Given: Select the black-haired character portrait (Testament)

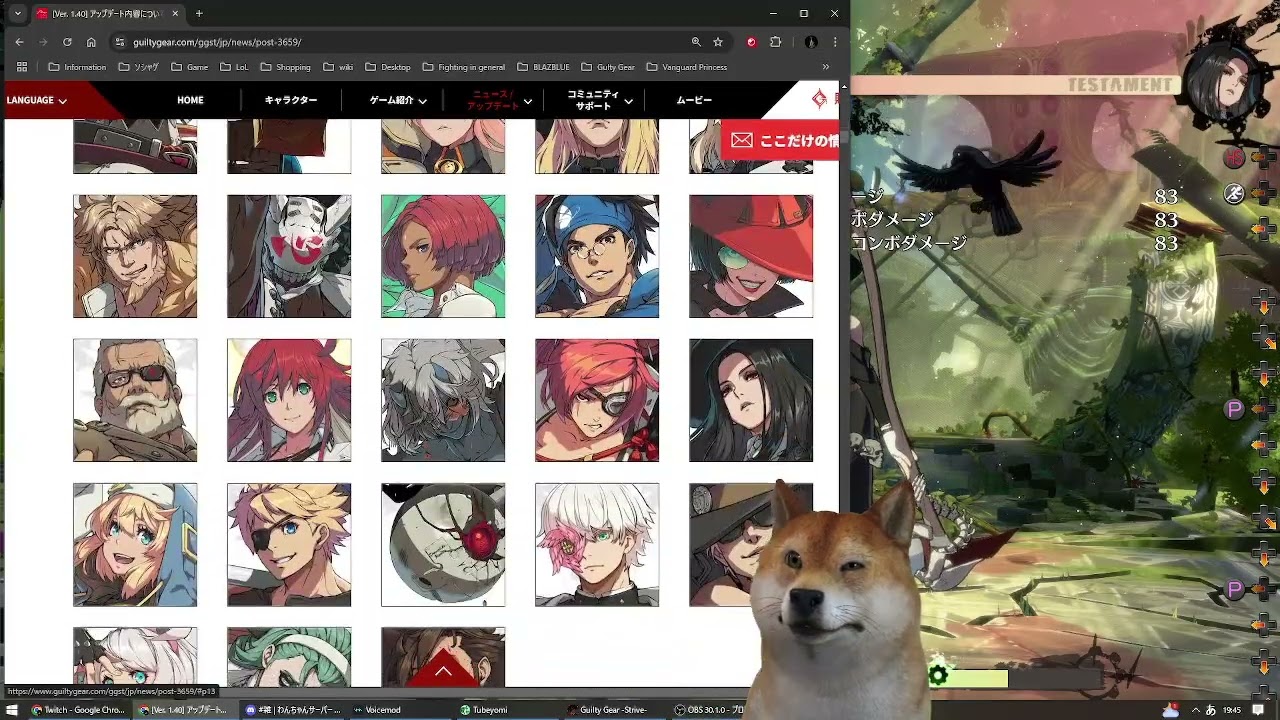Looking at the screenshot, I should [x=751, y=400].
